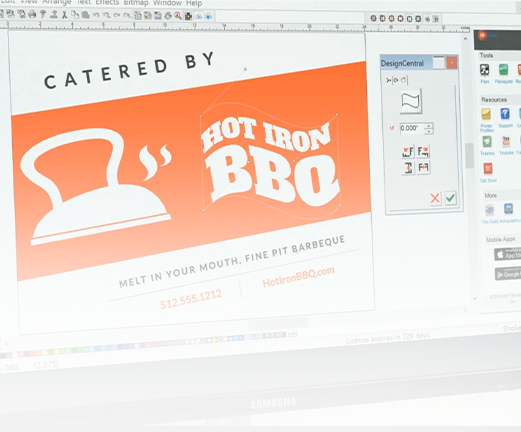This screenshot has height=432, width=521.
Task: Click the magnifier zoom toolbar icon
Action: pyautogui.click(x=178, y=16)
